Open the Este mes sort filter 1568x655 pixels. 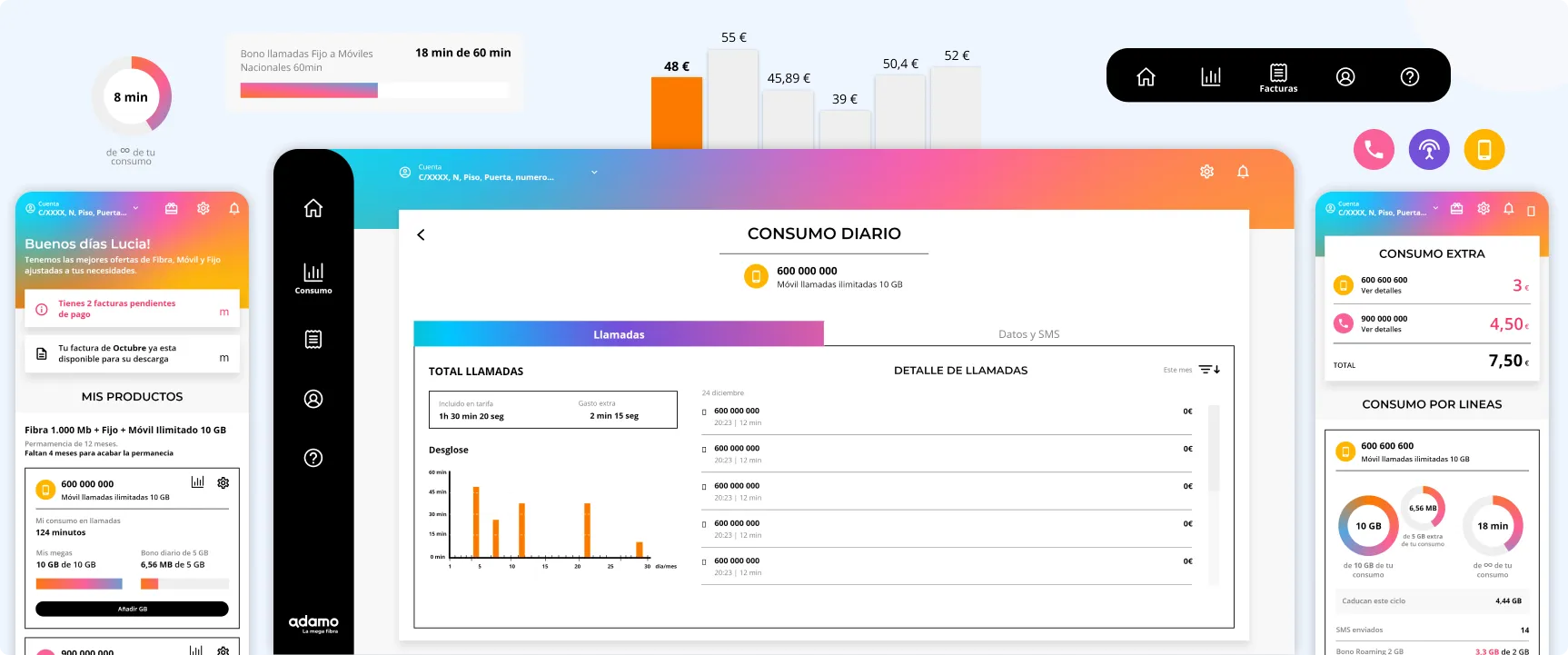tap(1209, 370)
